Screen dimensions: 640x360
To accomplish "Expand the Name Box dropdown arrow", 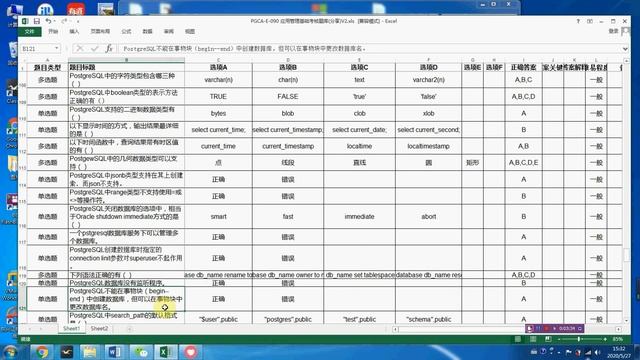I will 57,49.
